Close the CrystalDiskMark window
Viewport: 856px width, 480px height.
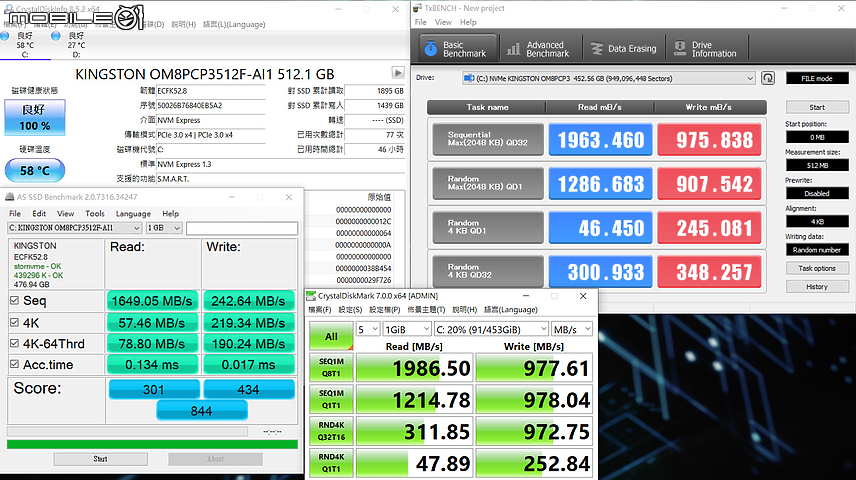tap(583, 296)
